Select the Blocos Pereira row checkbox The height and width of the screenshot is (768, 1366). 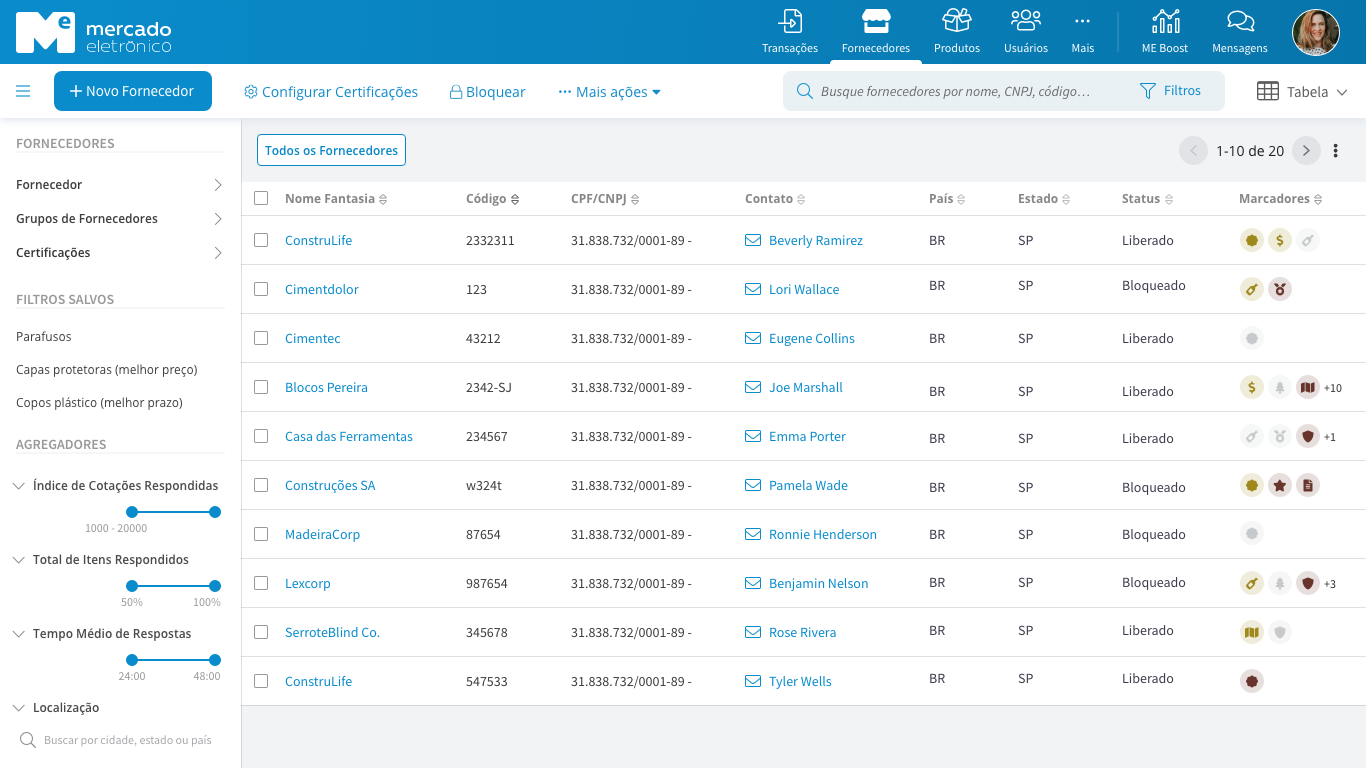pos(261,387)
